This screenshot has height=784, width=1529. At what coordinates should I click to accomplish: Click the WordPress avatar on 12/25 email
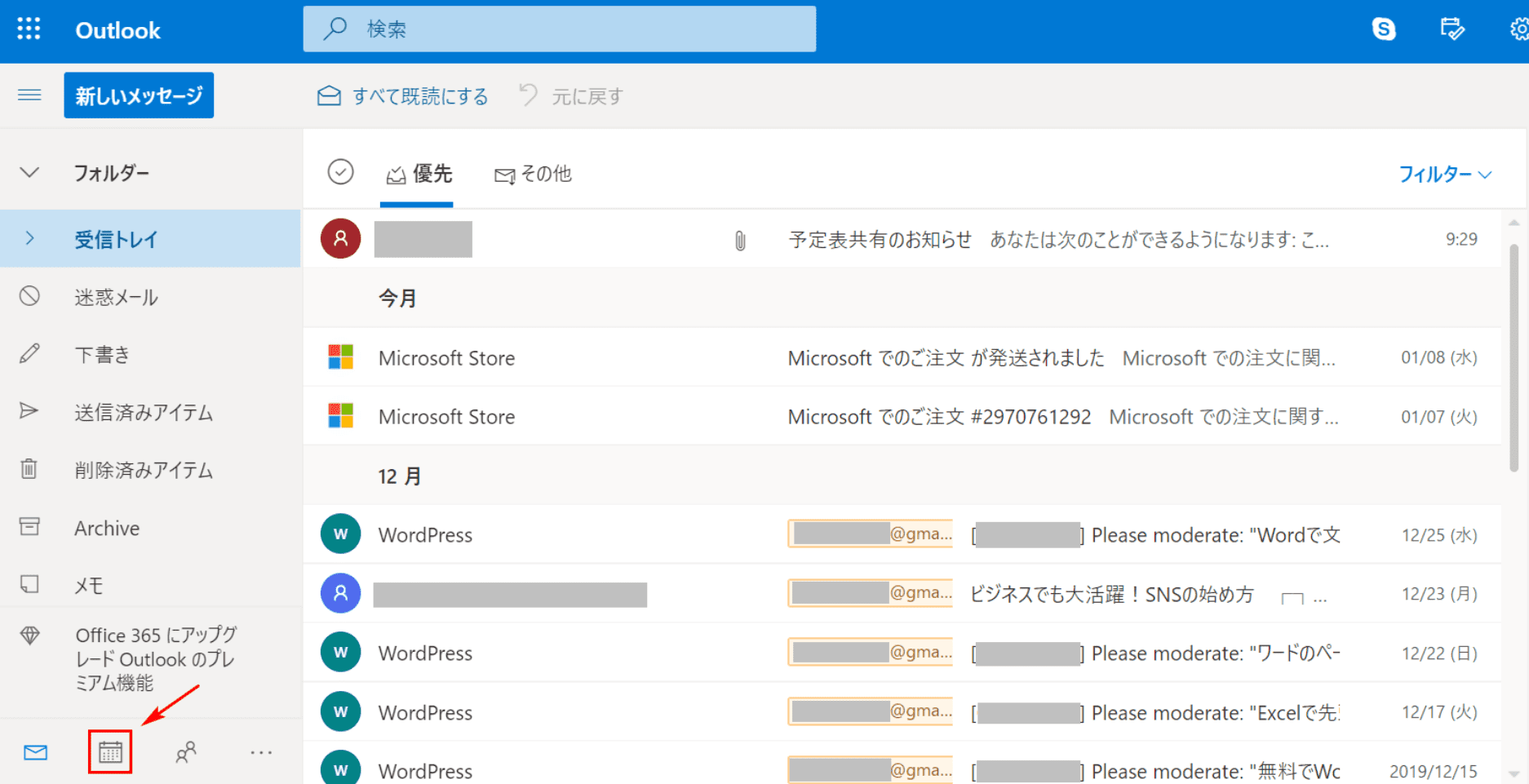341,534
